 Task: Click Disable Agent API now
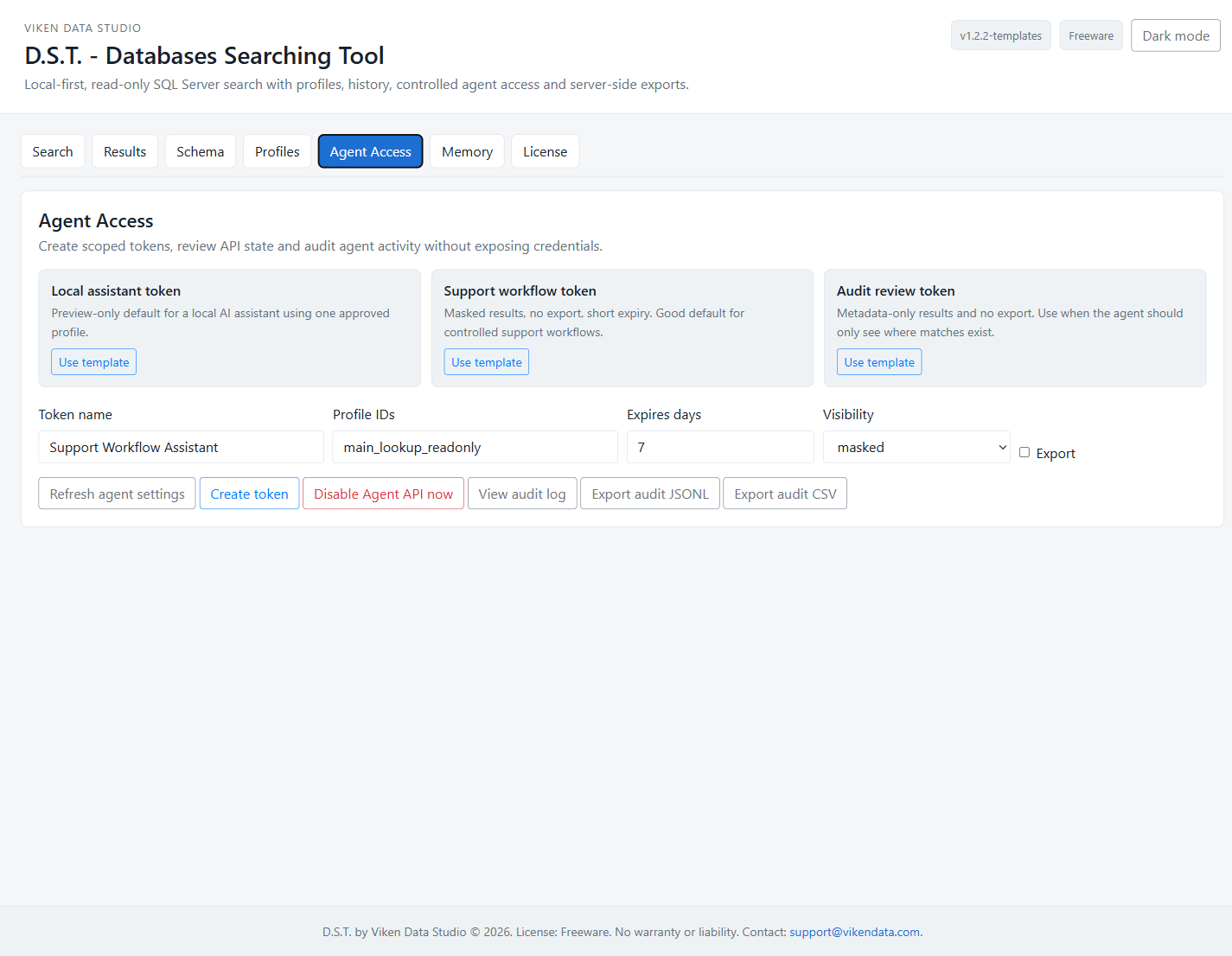[383, 494]
